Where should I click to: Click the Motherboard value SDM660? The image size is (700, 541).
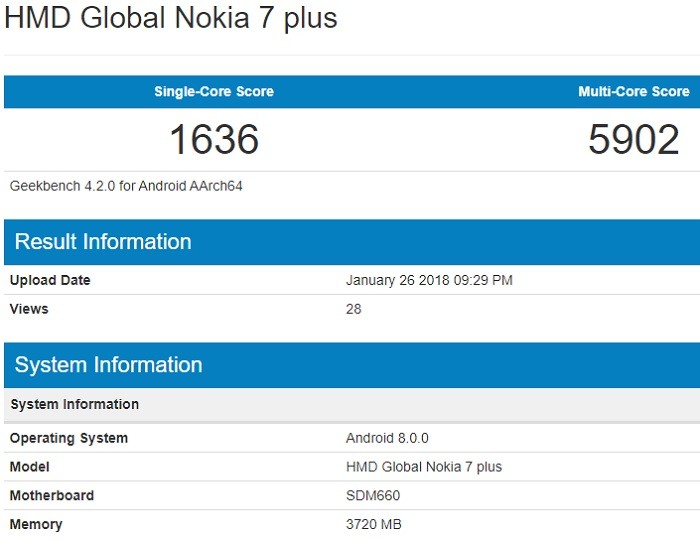(373, 495)
